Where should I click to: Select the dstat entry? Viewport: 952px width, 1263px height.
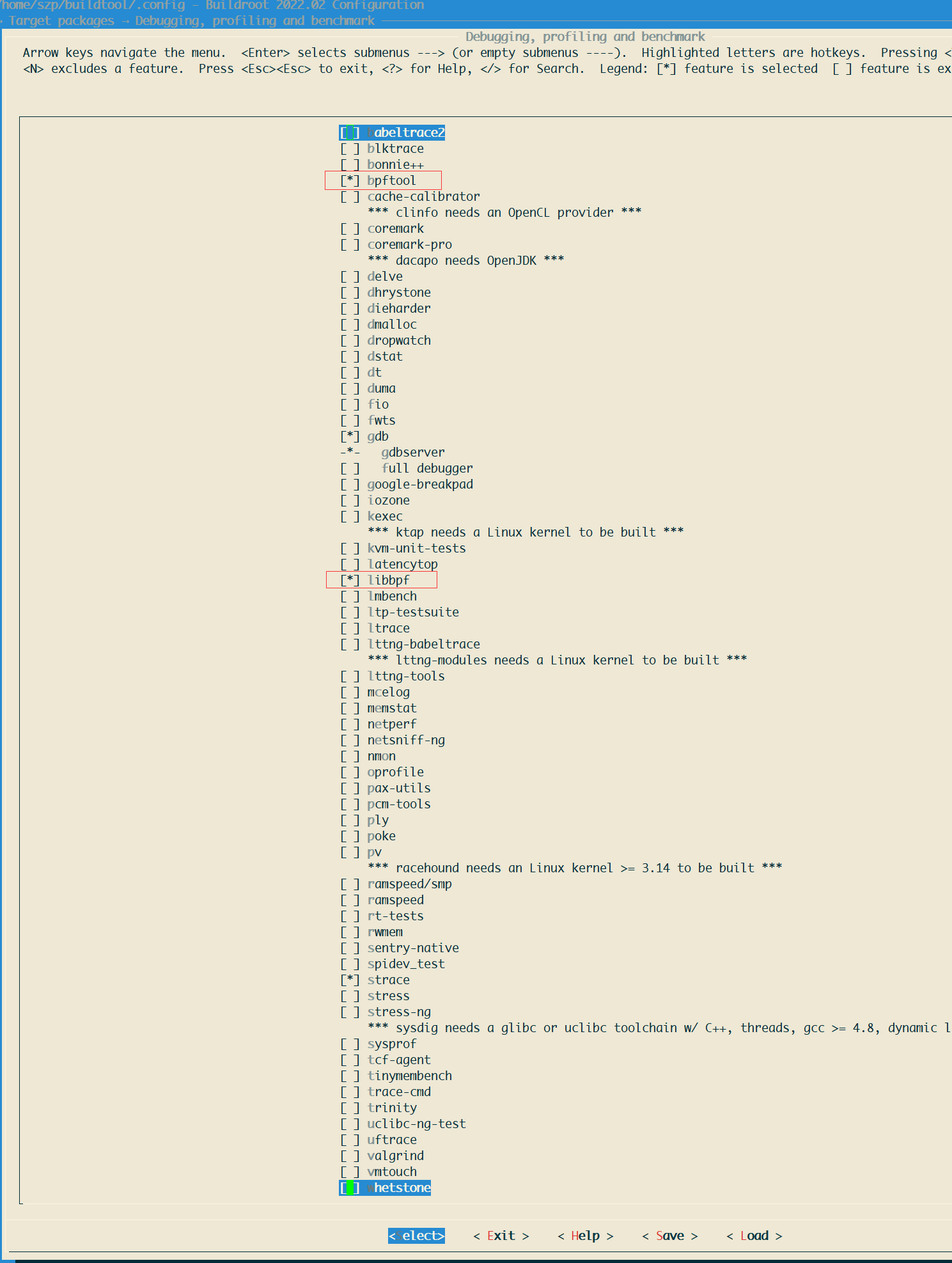pos(371,356)
